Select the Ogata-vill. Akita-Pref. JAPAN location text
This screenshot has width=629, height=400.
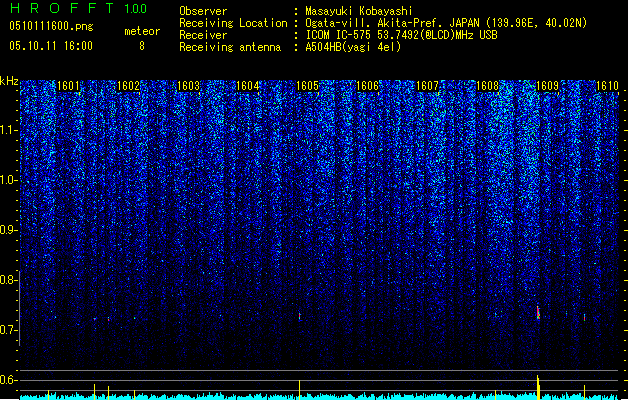tap(446, 23)
